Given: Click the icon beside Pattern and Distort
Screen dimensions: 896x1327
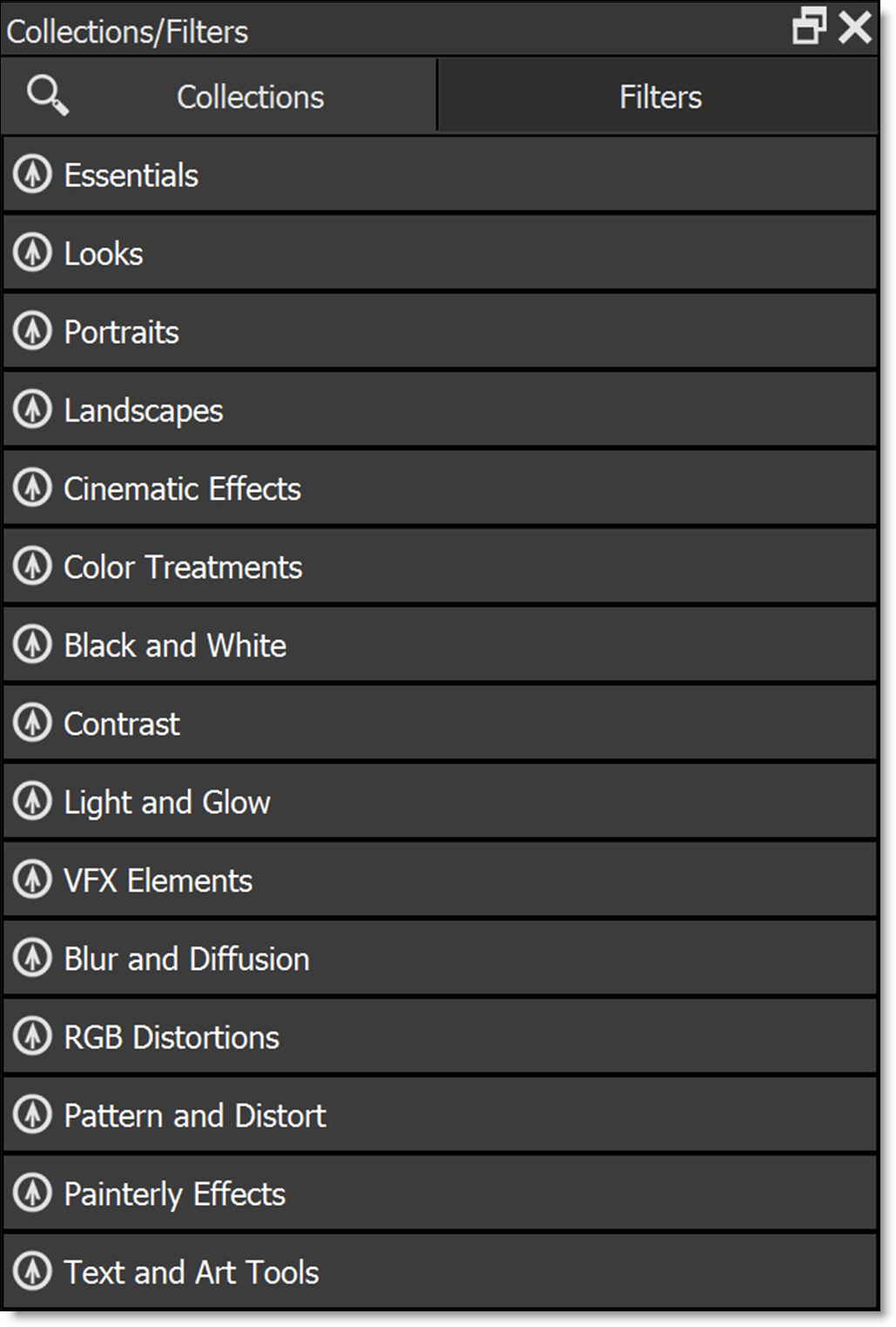Looking at the screenshot, I should click(x=33, y=1115).
